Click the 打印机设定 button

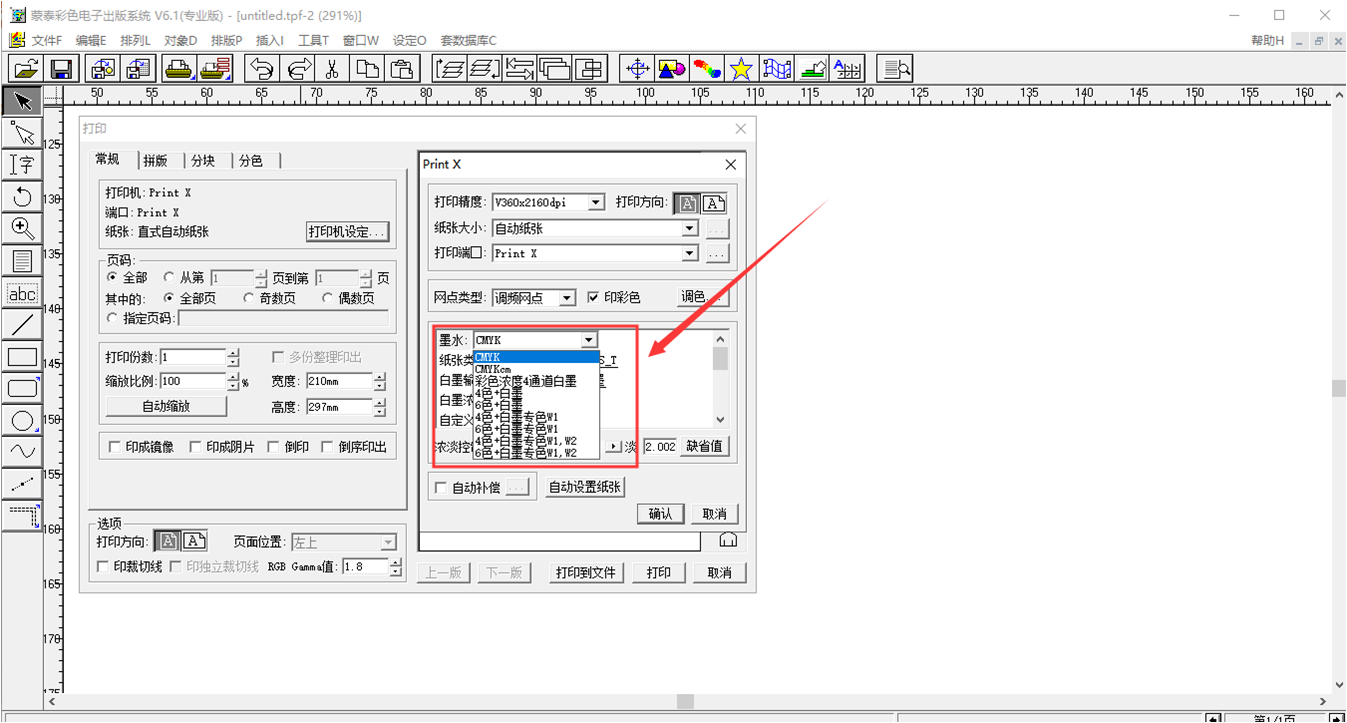347,232
